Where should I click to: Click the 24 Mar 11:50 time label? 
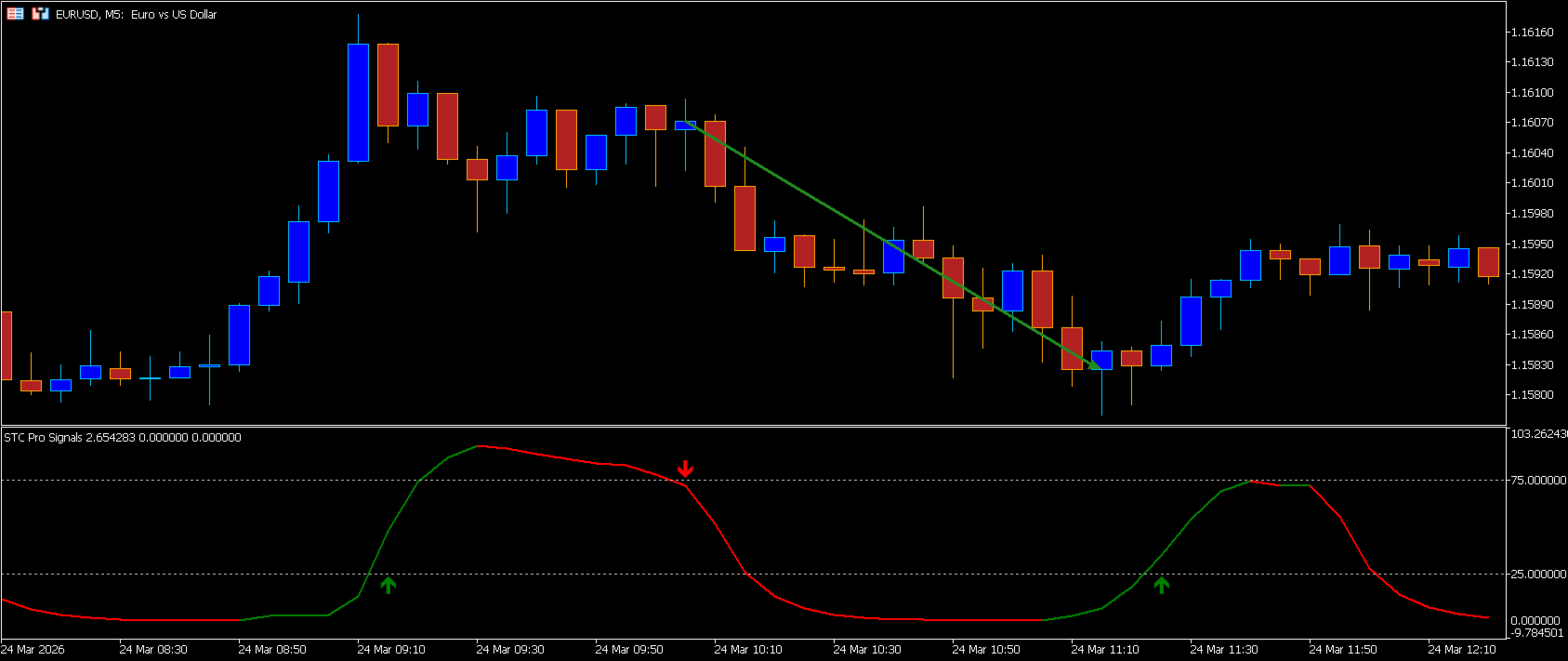pos(1343,650)
